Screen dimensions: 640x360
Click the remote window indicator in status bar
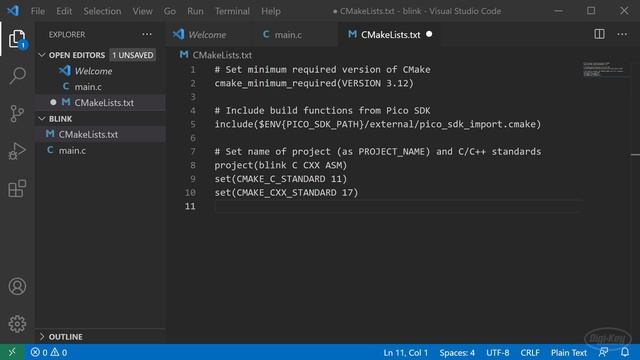point(12,352)
